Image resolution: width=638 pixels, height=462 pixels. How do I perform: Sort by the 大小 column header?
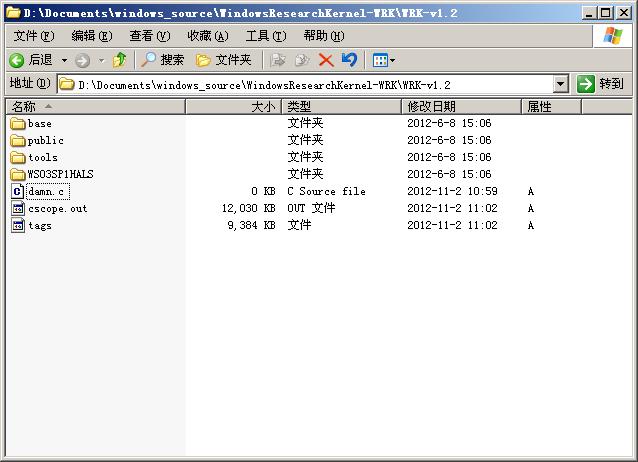pyautogui.click(x=233, y=107)
